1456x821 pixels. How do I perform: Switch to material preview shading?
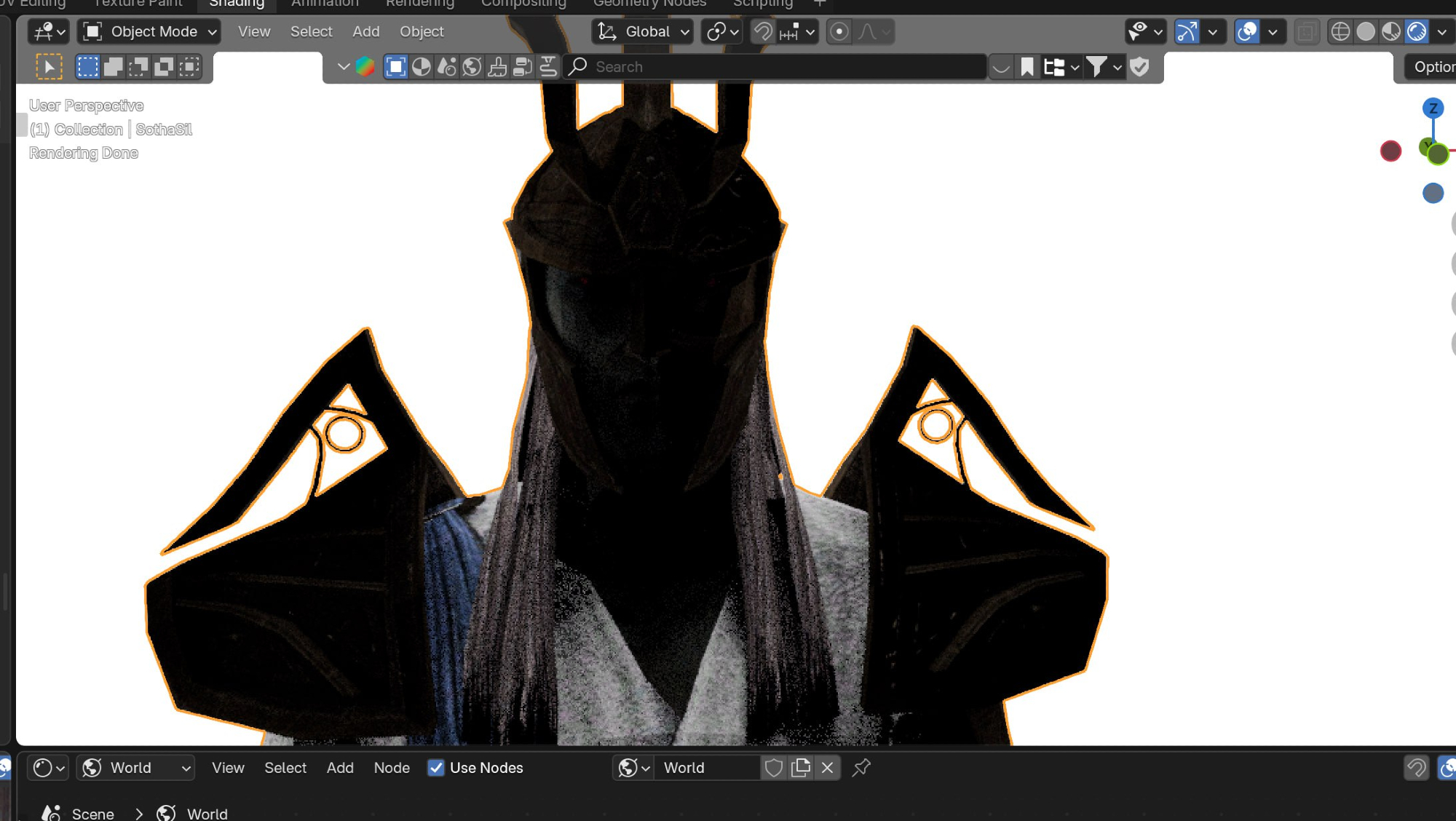pyautogui.click(x=1391, y=31)
